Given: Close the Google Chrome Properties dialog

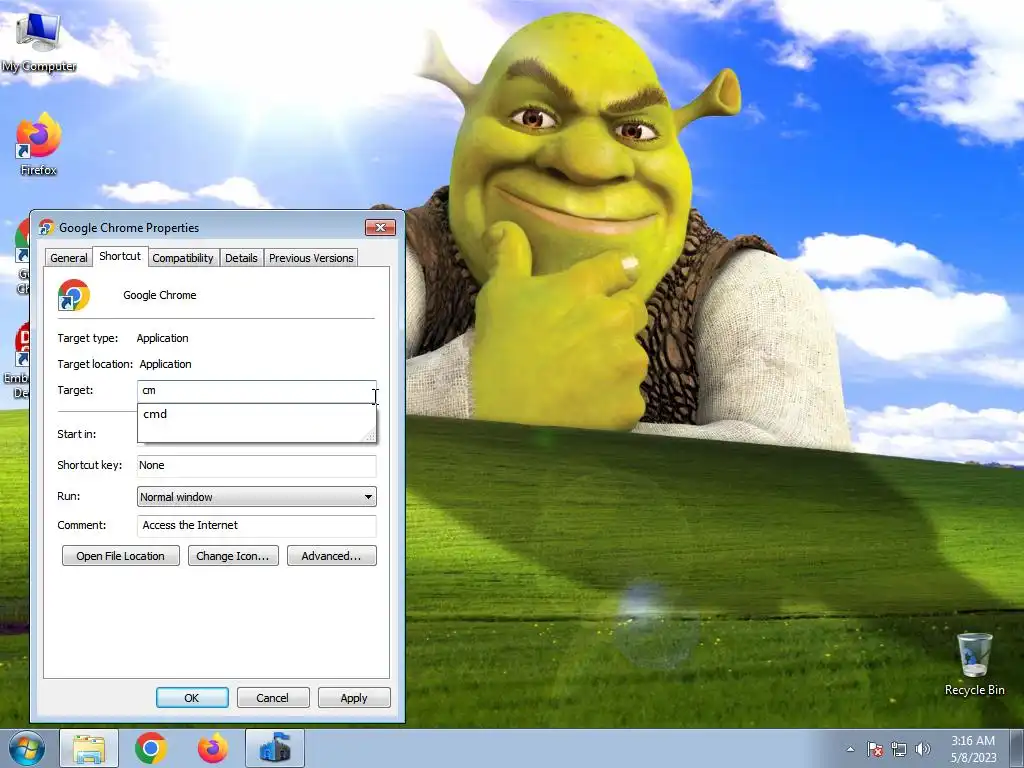Looking at the screenshot, I should pyautogui.click(x=380, y=227).
